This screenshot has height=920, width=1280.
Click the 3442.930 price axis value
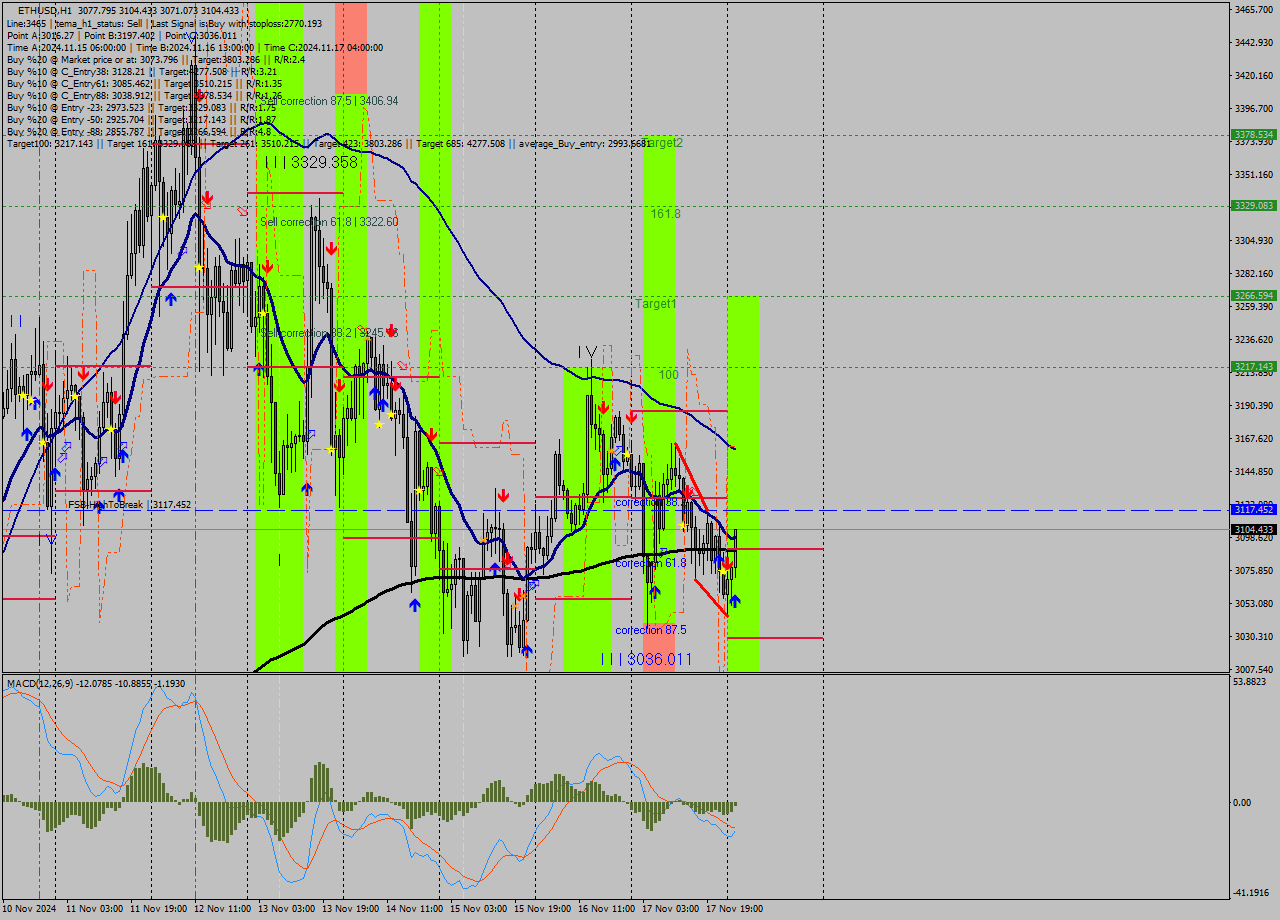tap(1253, 42)
